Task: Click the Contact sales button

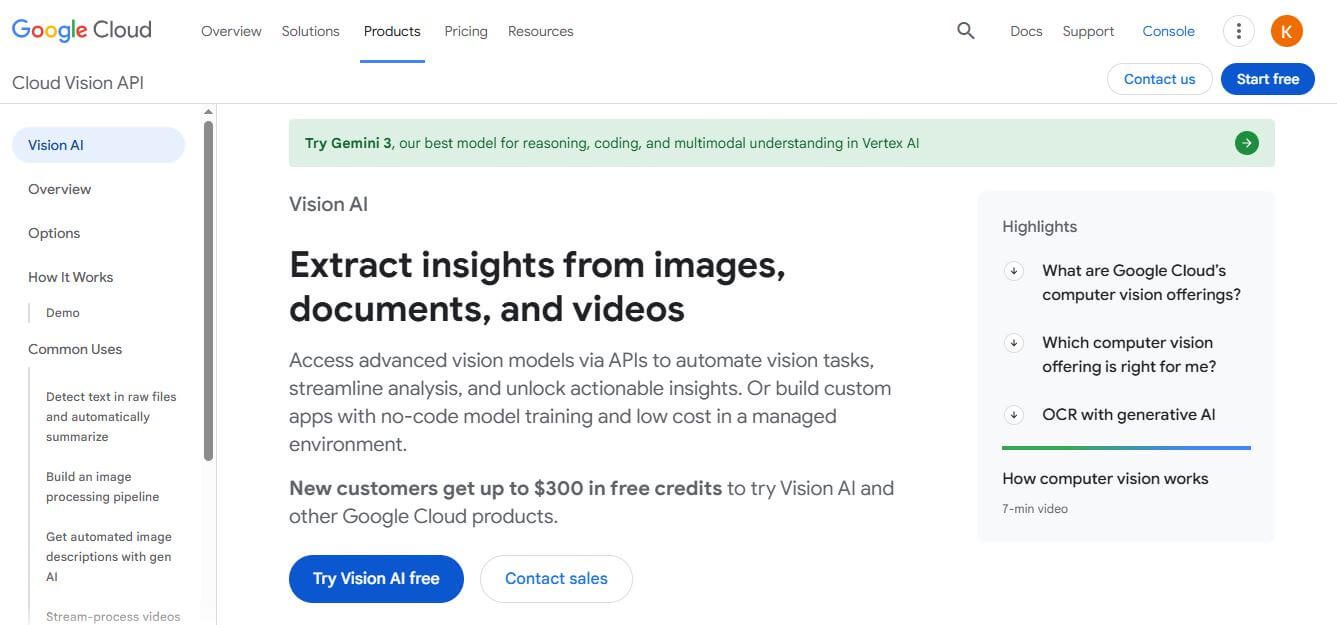Action: click(556, 578)
